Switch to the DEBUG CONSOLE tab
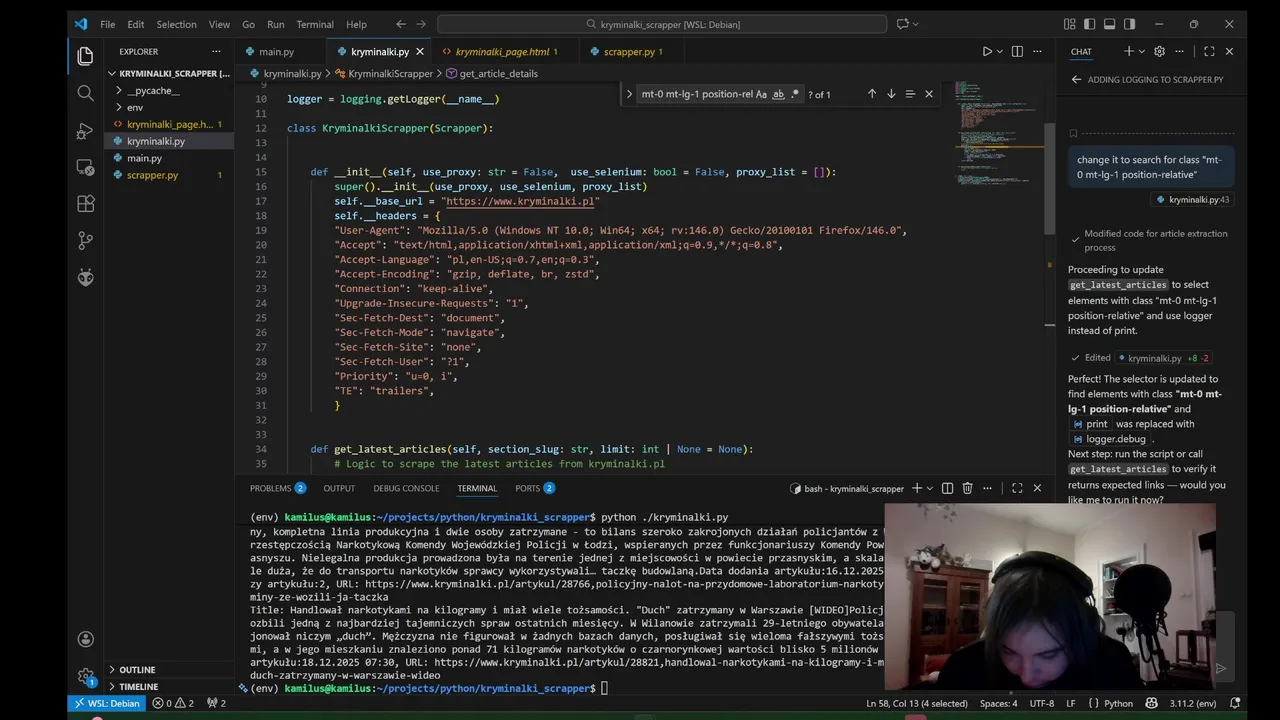This screenshot has width=1280, height=720. [406, 488]
